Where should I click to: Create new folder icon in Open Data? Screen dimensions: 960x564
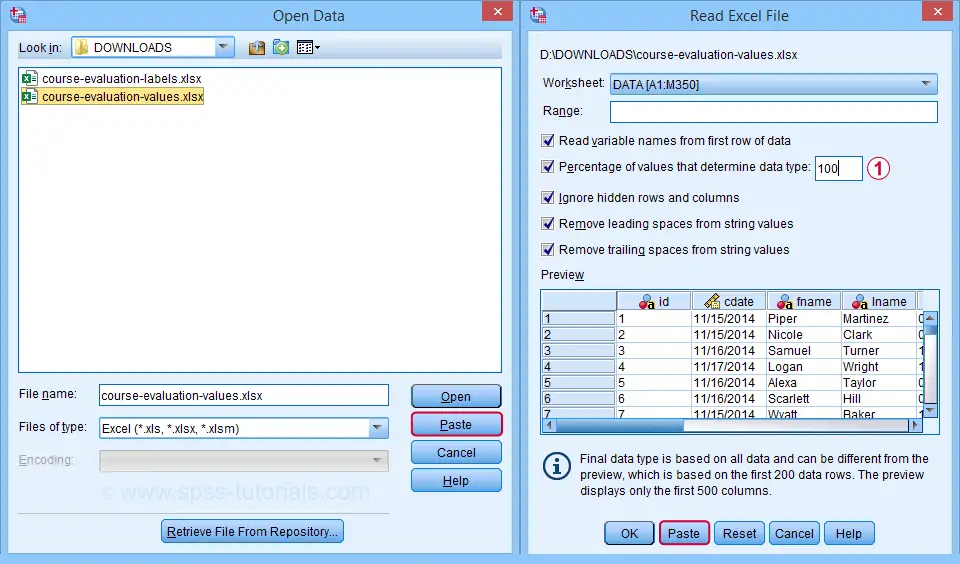(x=281, y=47)
